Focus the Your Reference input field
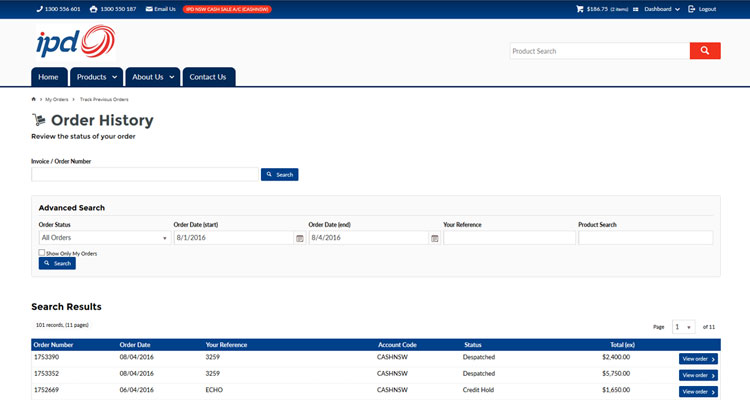 tap(509, 238)
